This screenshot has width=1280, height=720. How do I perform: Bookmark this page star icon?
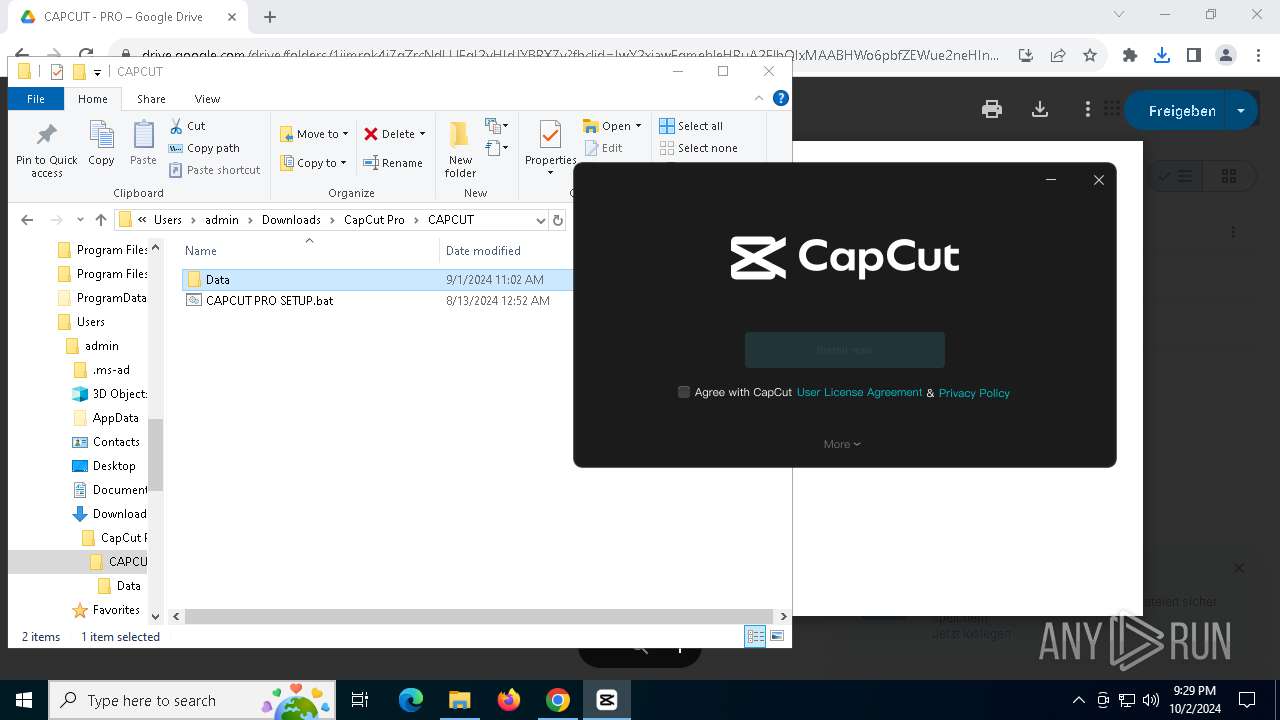tap(1090, 55)
